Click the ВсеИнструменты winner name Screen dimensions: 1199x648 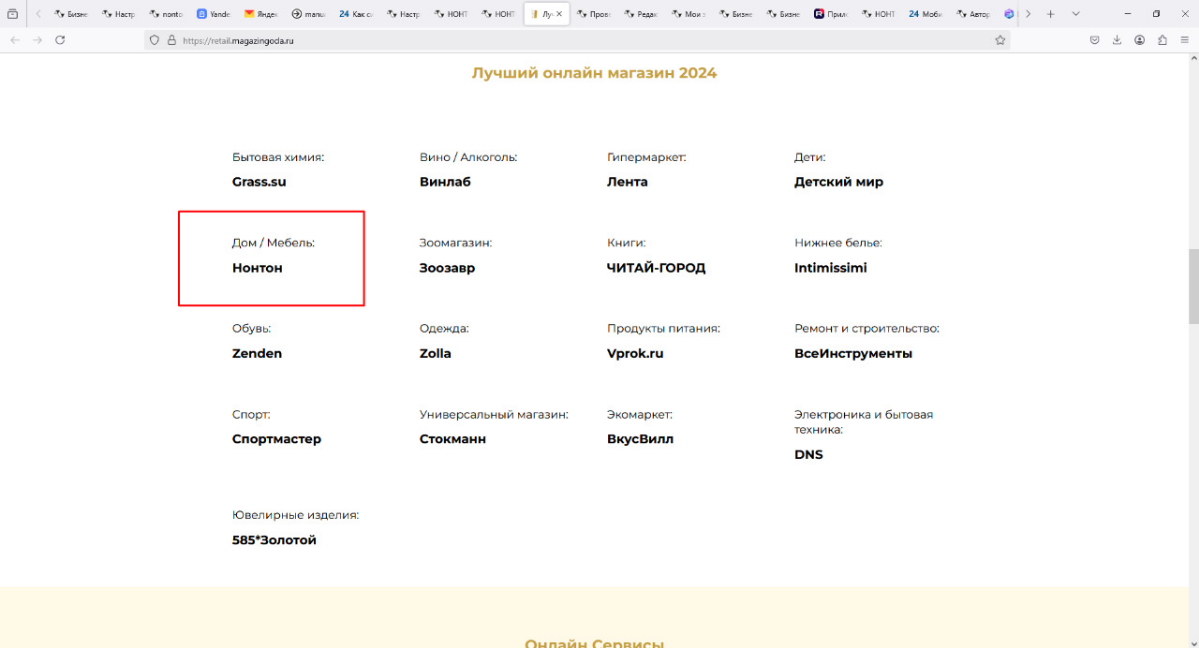[x=853, y=353]
